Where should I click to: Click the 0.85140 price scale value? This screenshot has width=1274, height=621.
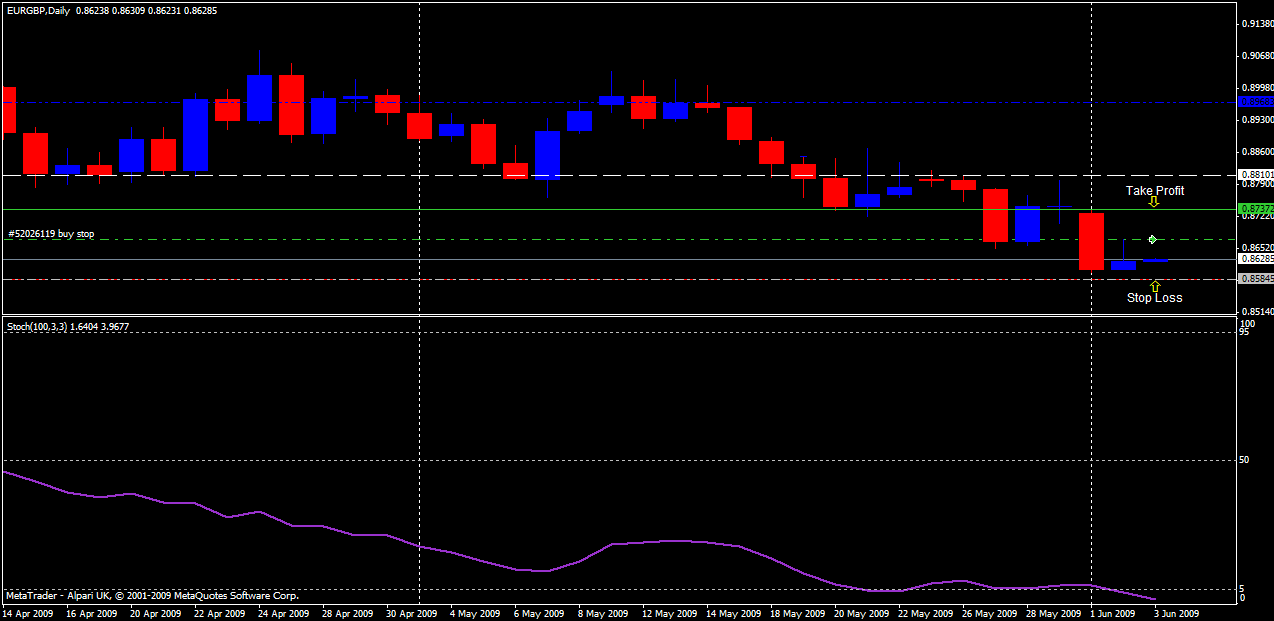pyautogui.click(x=1256, y=312)
